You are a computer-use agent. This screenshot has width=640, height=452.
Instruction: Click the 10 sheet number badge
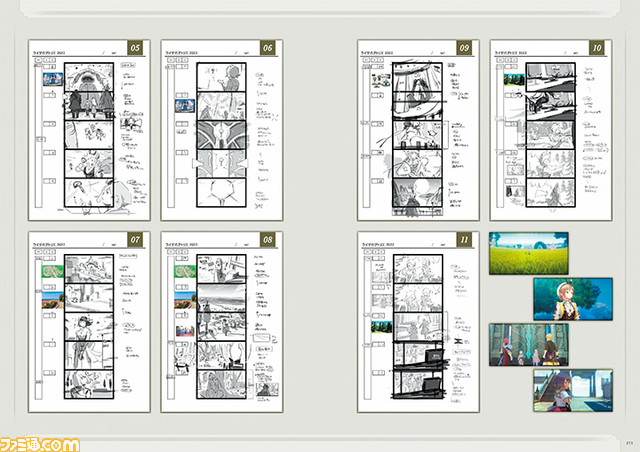tap(596, 48)
